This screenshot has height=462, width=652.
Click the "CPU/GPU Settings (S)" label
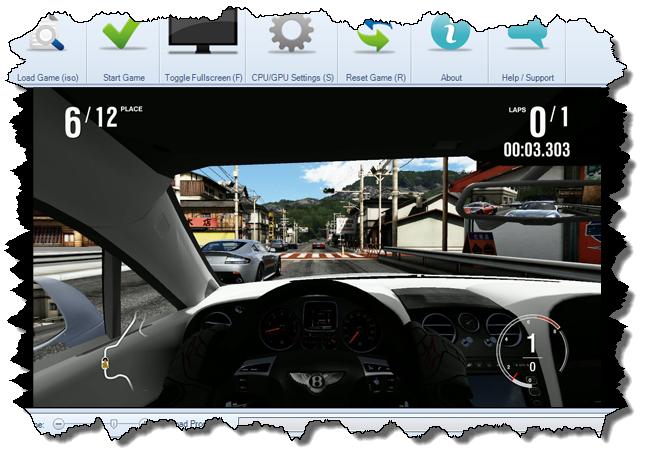click(291, 77)
